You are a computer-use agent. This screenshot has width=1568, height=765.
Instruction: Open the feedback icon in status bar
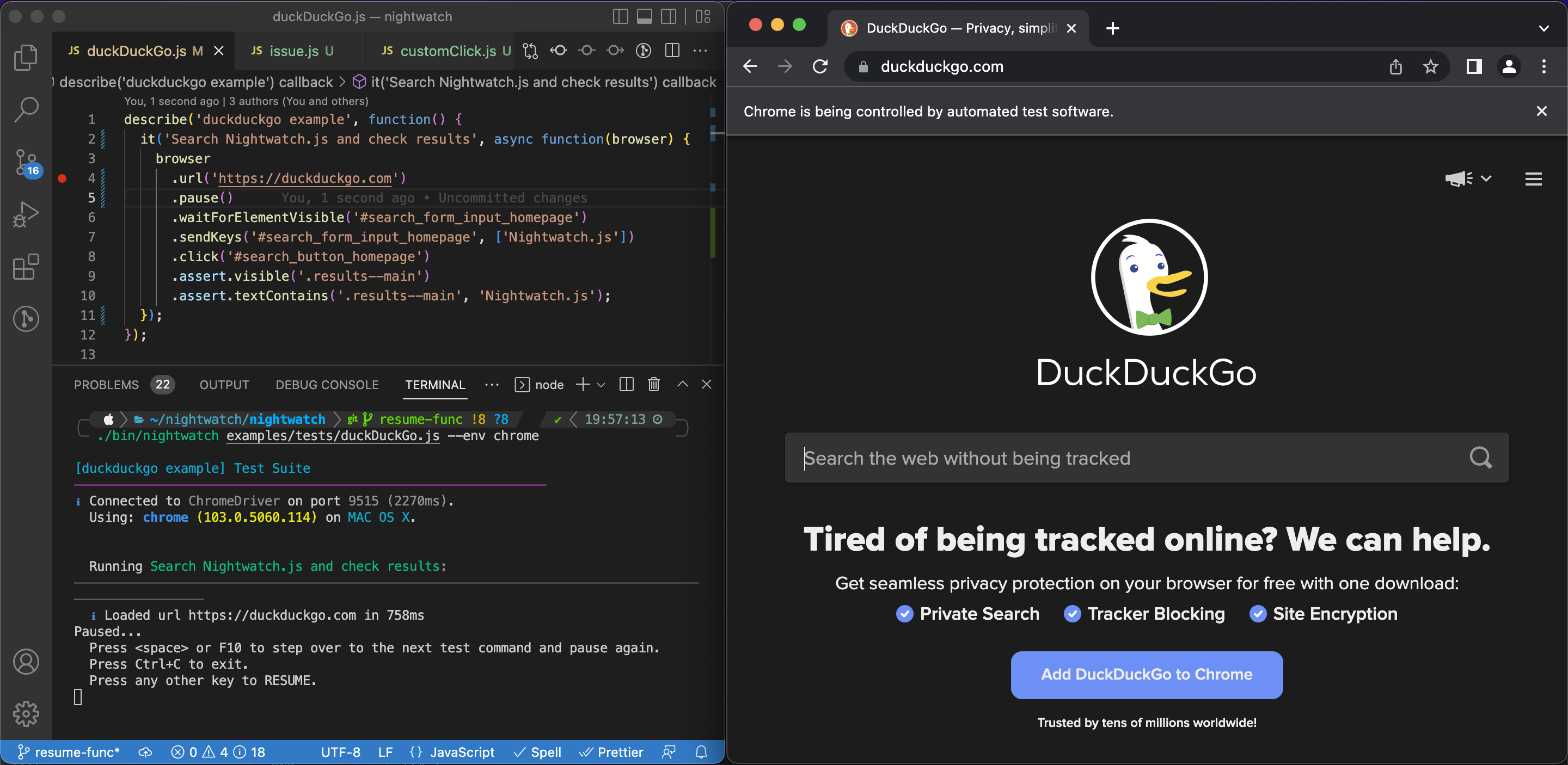click(x=669, y=752)
